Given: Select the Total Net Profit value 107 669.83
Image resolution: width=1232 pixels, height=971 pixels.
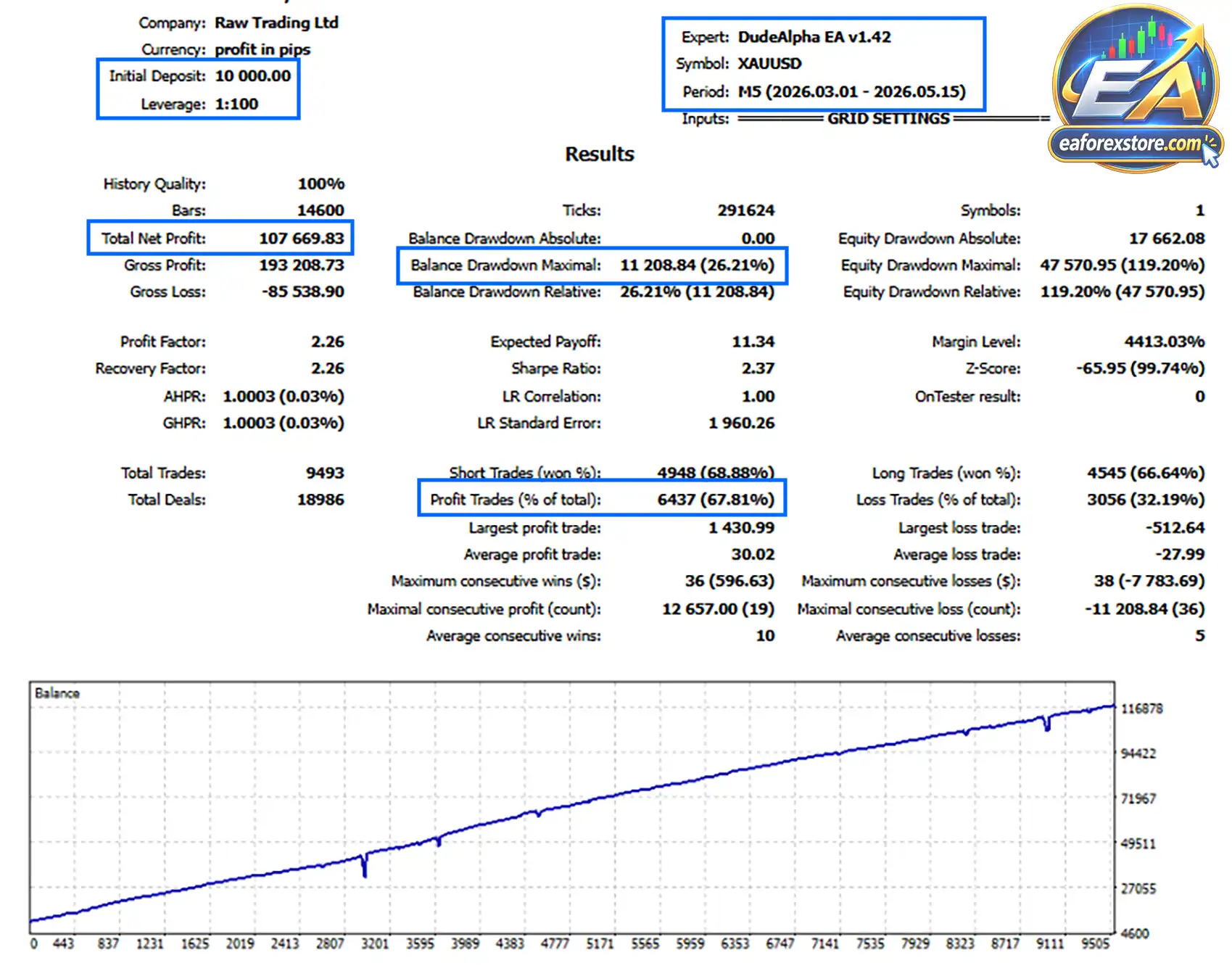Looking at the screenshot, I should click(302, 238).
